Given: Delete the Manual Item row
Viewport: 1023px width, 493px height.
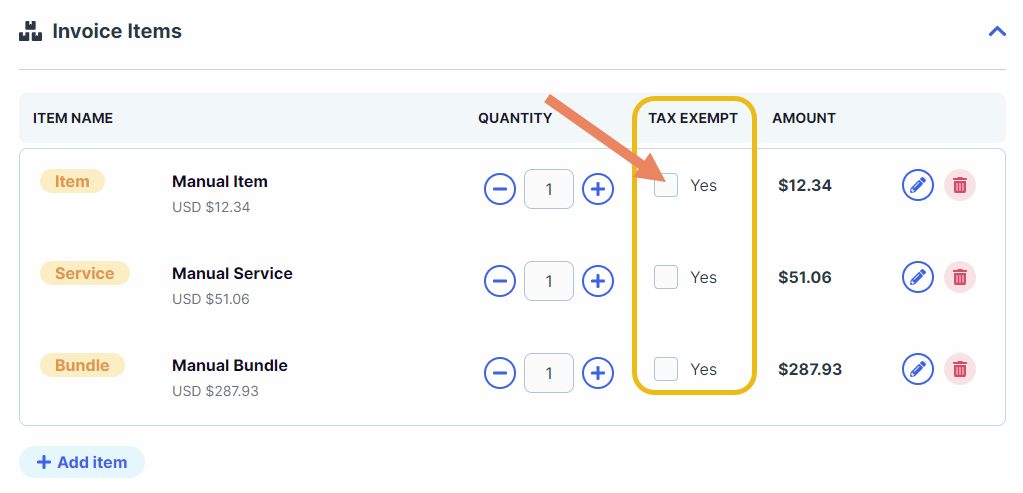Looking at the screenshot, I should [960, 185].
